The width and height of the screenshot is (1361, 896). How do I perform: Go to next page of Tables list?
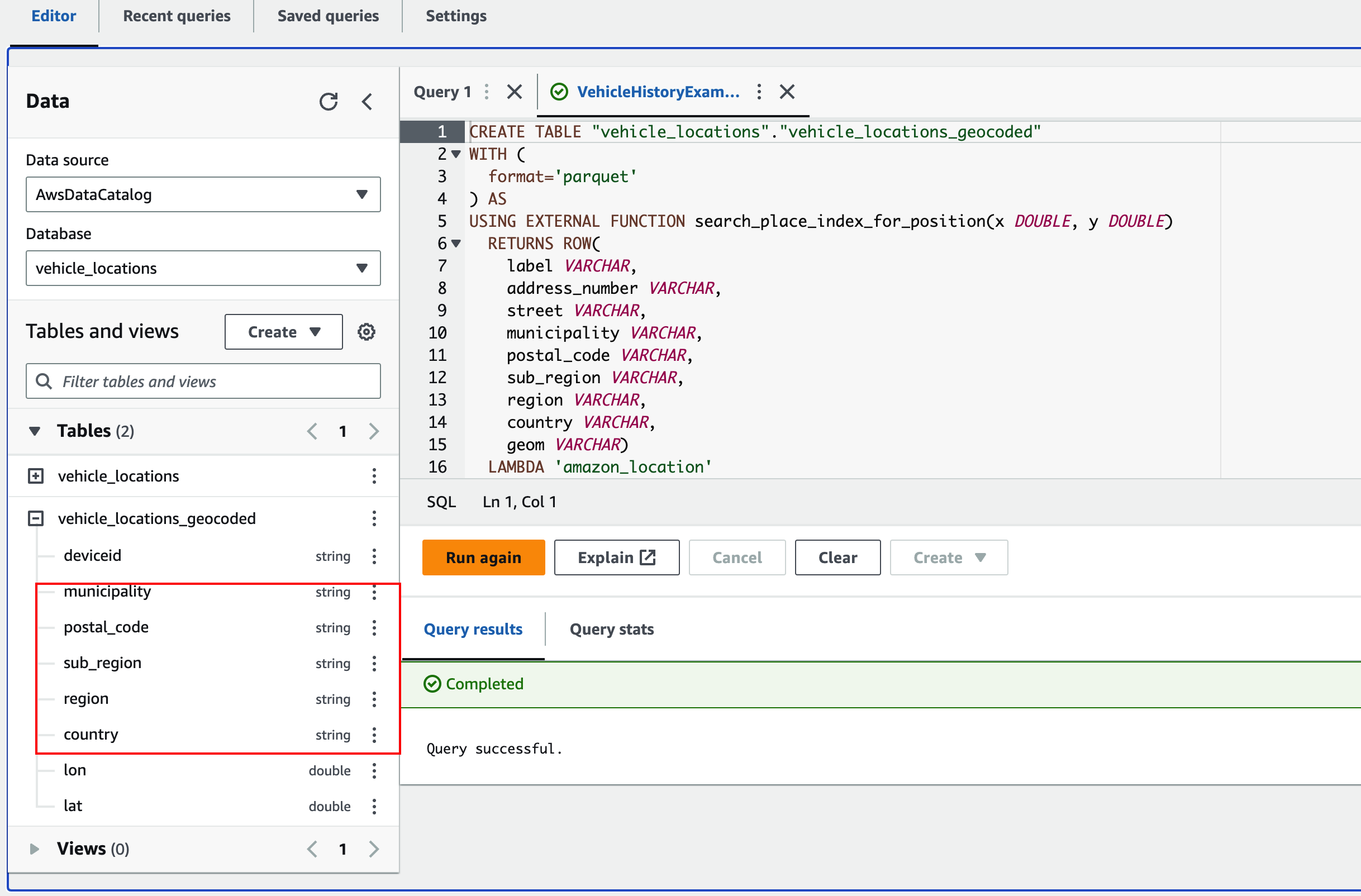point(374,431)
